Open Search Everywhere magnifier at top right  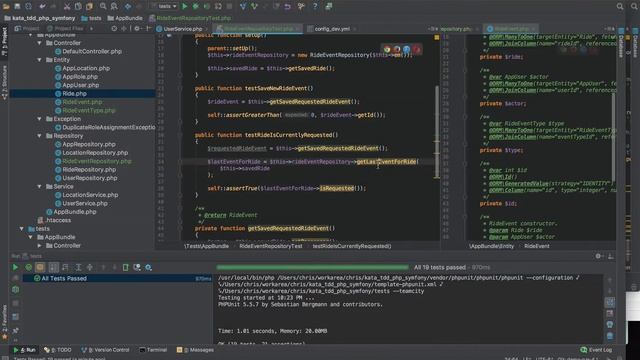pyautogui.click(x=620, y=6)
